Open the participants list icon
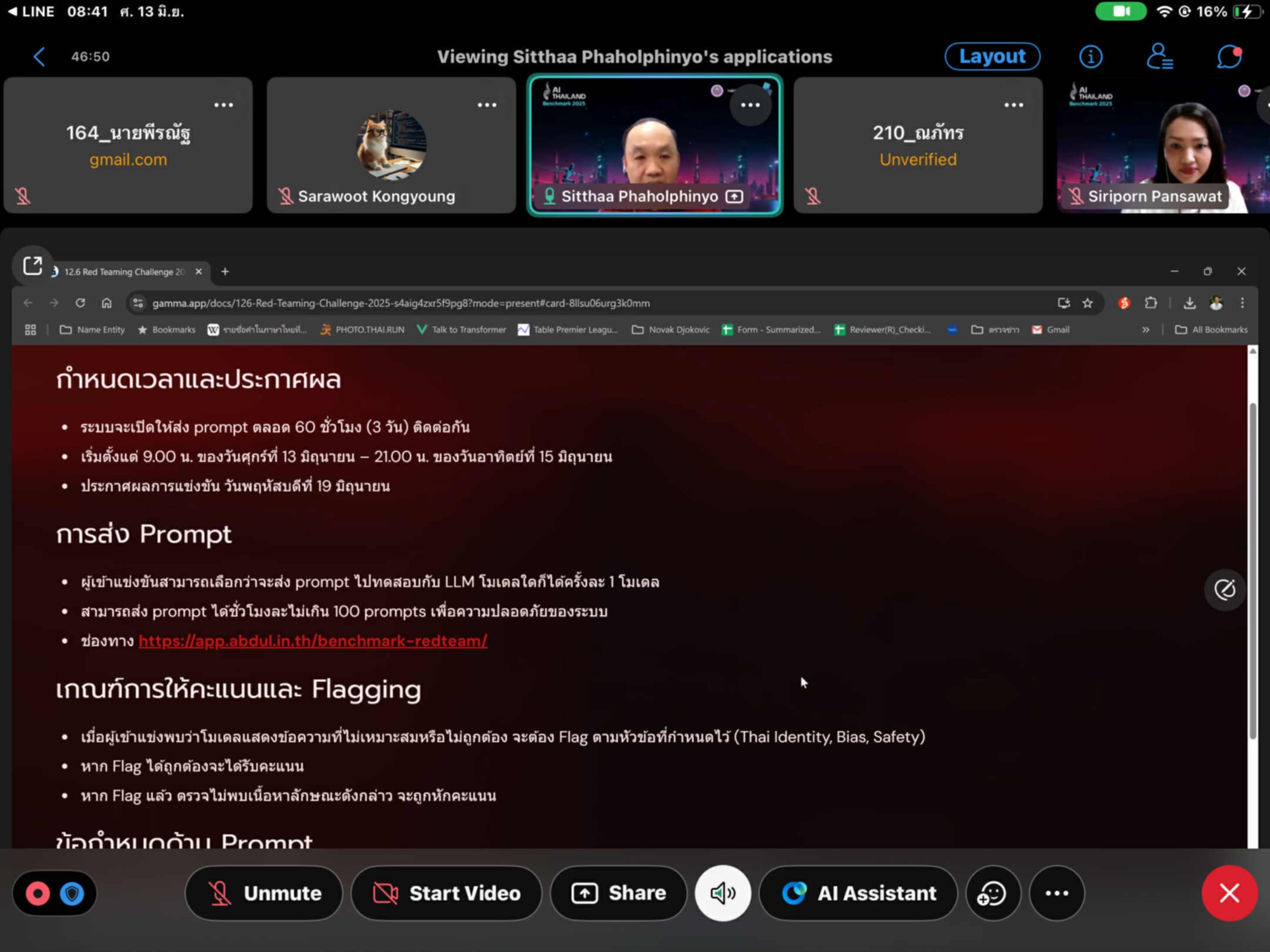The image size is (1270, 952). [1159, 57]
